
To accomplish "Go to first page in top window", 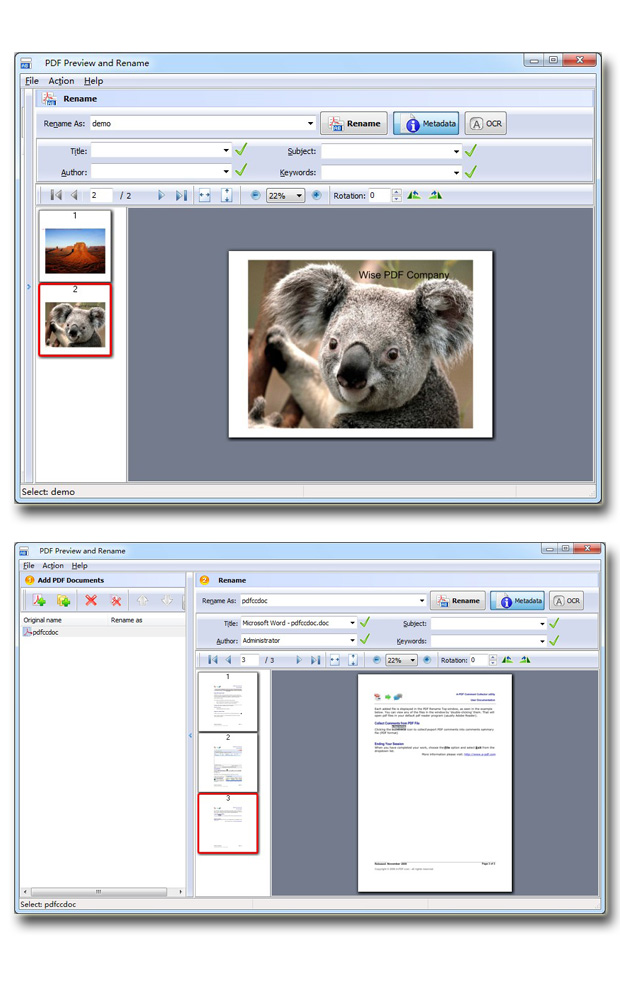I will [x=56, y=195].
